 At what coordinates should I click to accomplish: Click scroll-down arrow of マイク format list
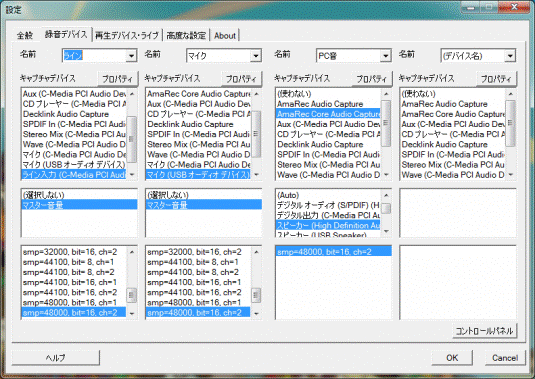click(x=257, y=313)
